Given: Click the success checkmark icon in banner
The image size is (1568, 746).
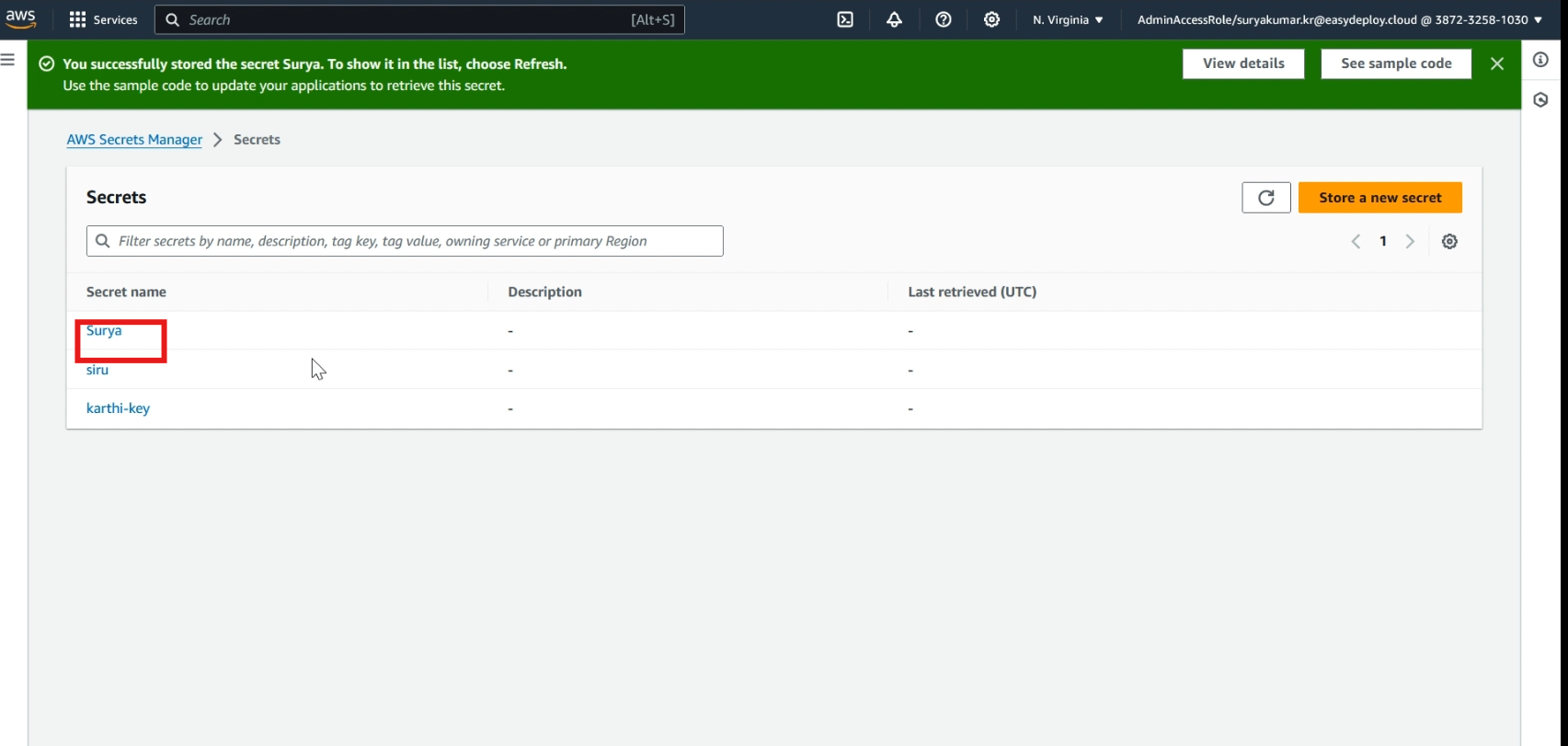Looking at the screenshot, I should coord(46,64).
